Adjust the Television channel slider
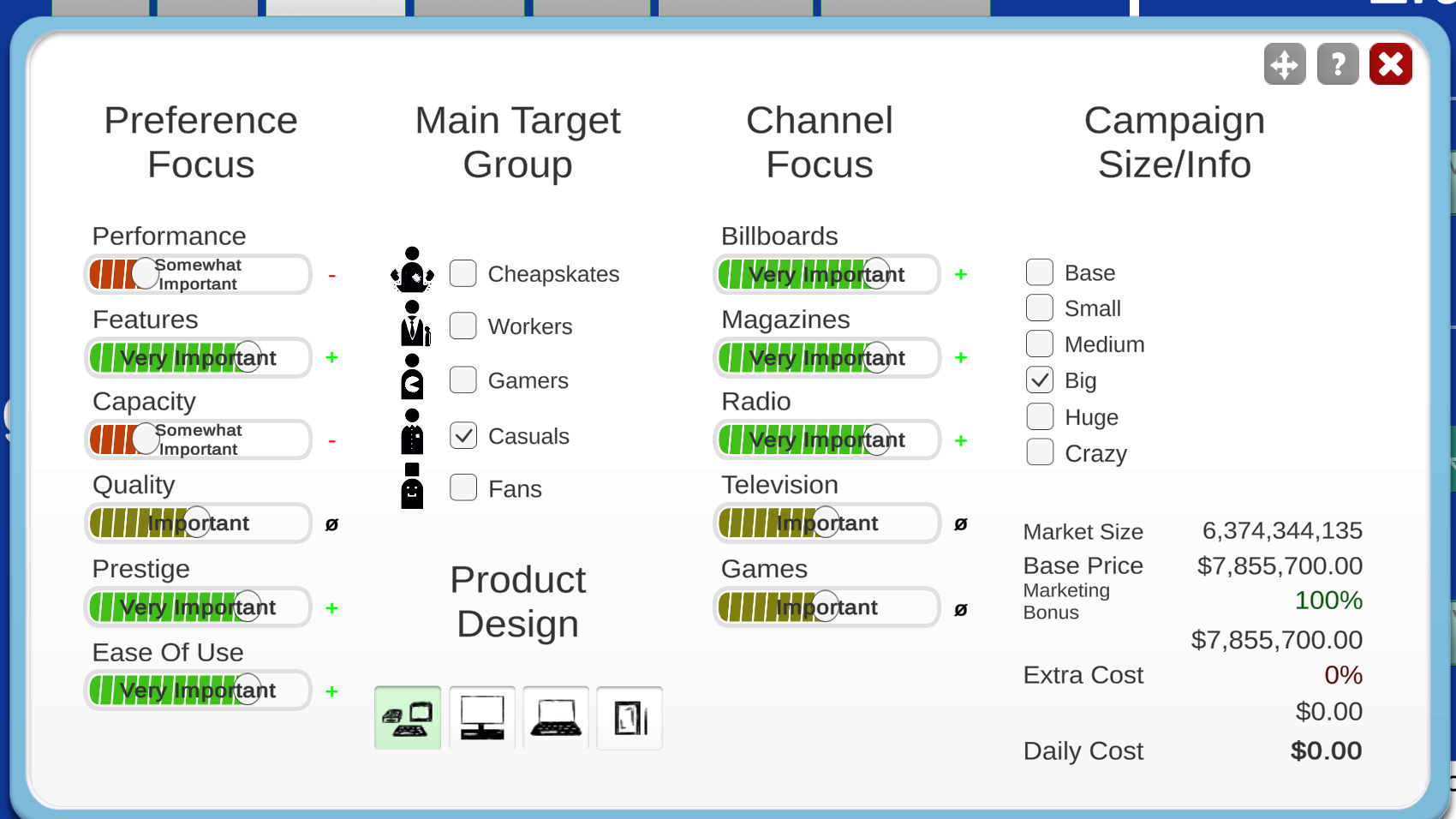This screenshot has width=1456, height=819. tap(827, 523)
